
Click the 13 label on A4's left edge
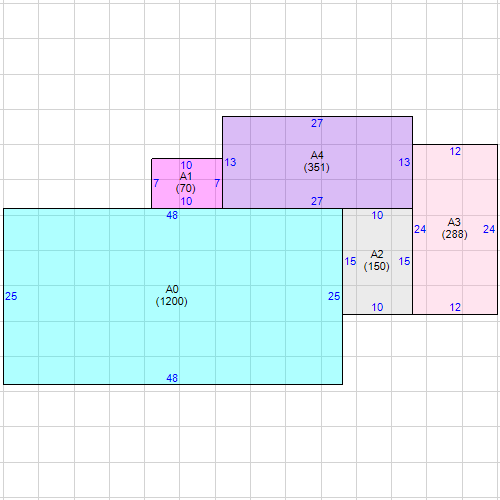[x=230, y=162]
